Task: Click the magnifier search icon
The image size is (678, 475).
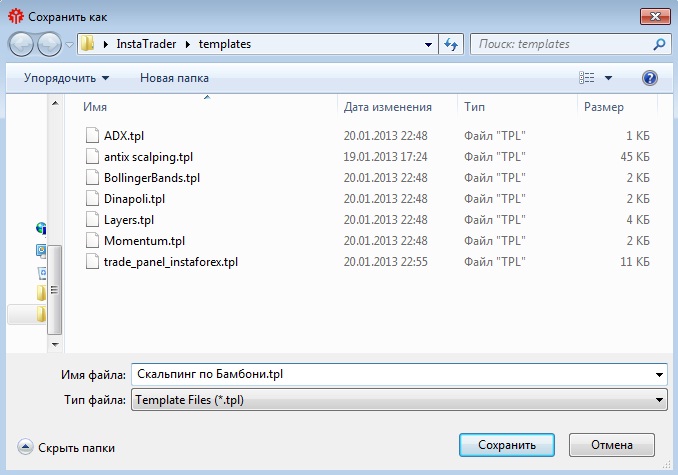Action: point(659,44)
